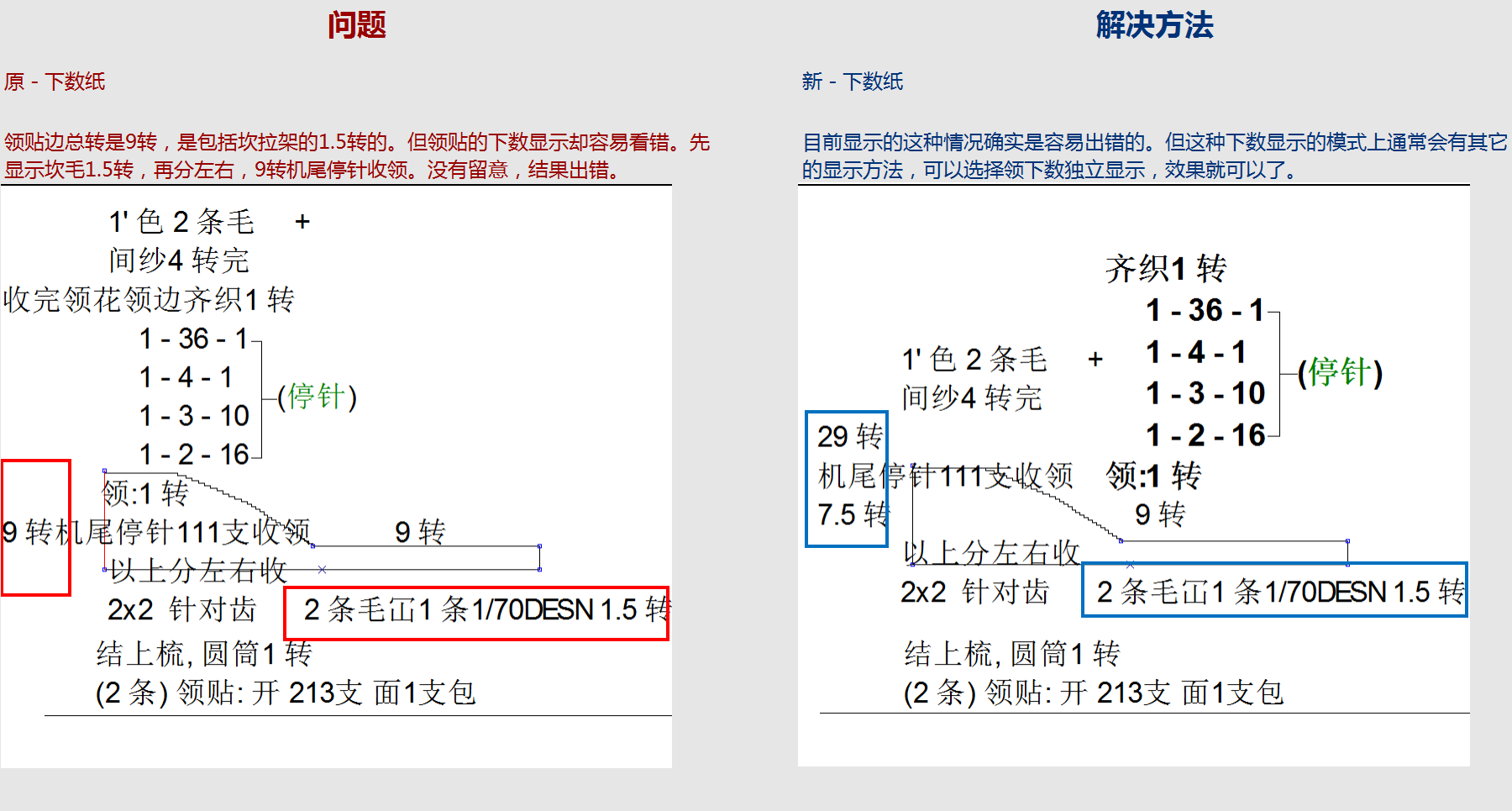Select the blue-boxed 29转/7.5转 block on the right
Viewport: 1512px width, 811px height.
click(847, 475)
